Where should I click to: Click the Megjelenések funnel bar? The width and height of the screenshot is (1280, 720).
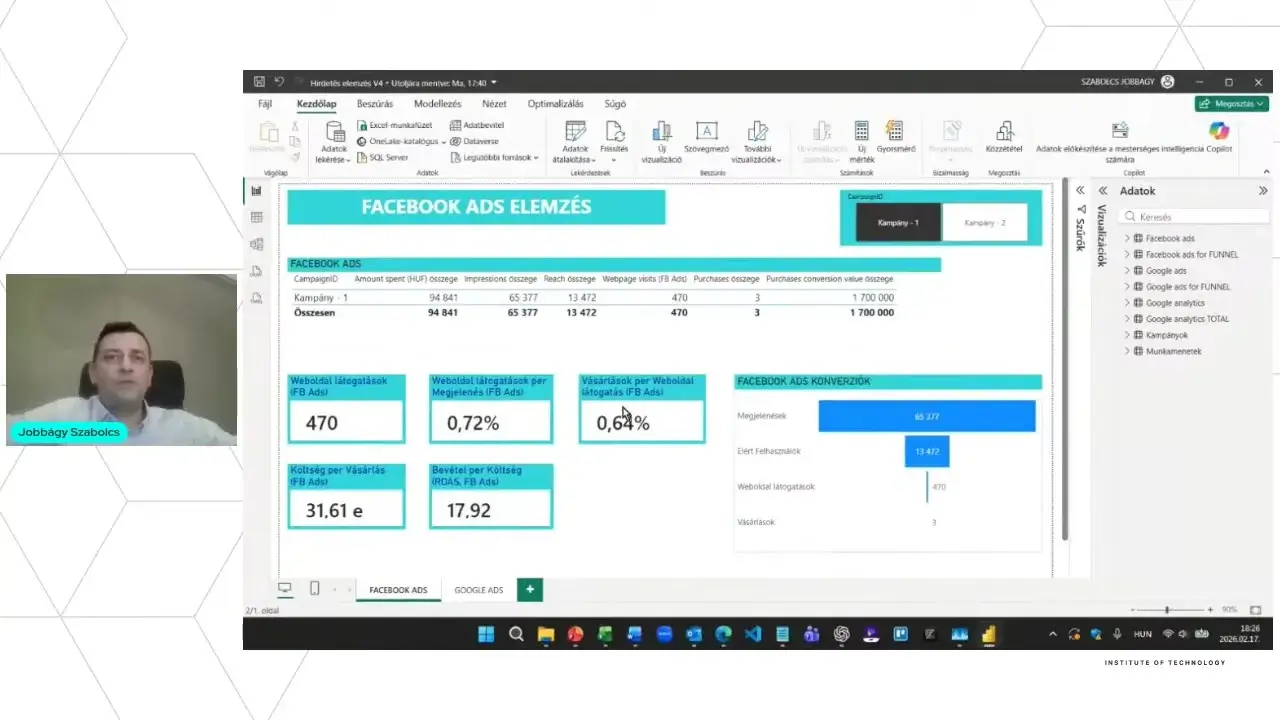coord(927,416)
